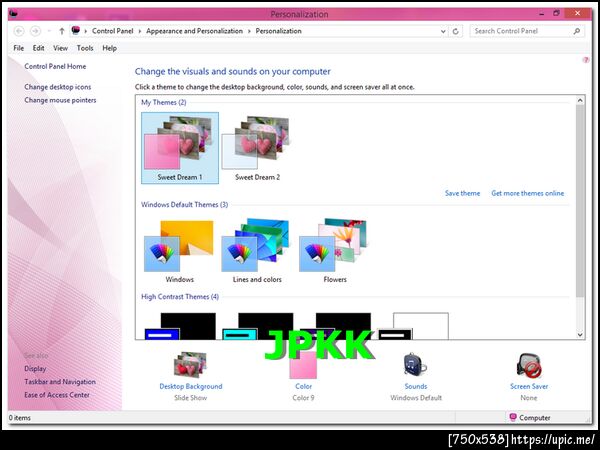This screenshot has width=600, height=450.
Task: Click the search magnifier icon
Action: coord(577,31)
